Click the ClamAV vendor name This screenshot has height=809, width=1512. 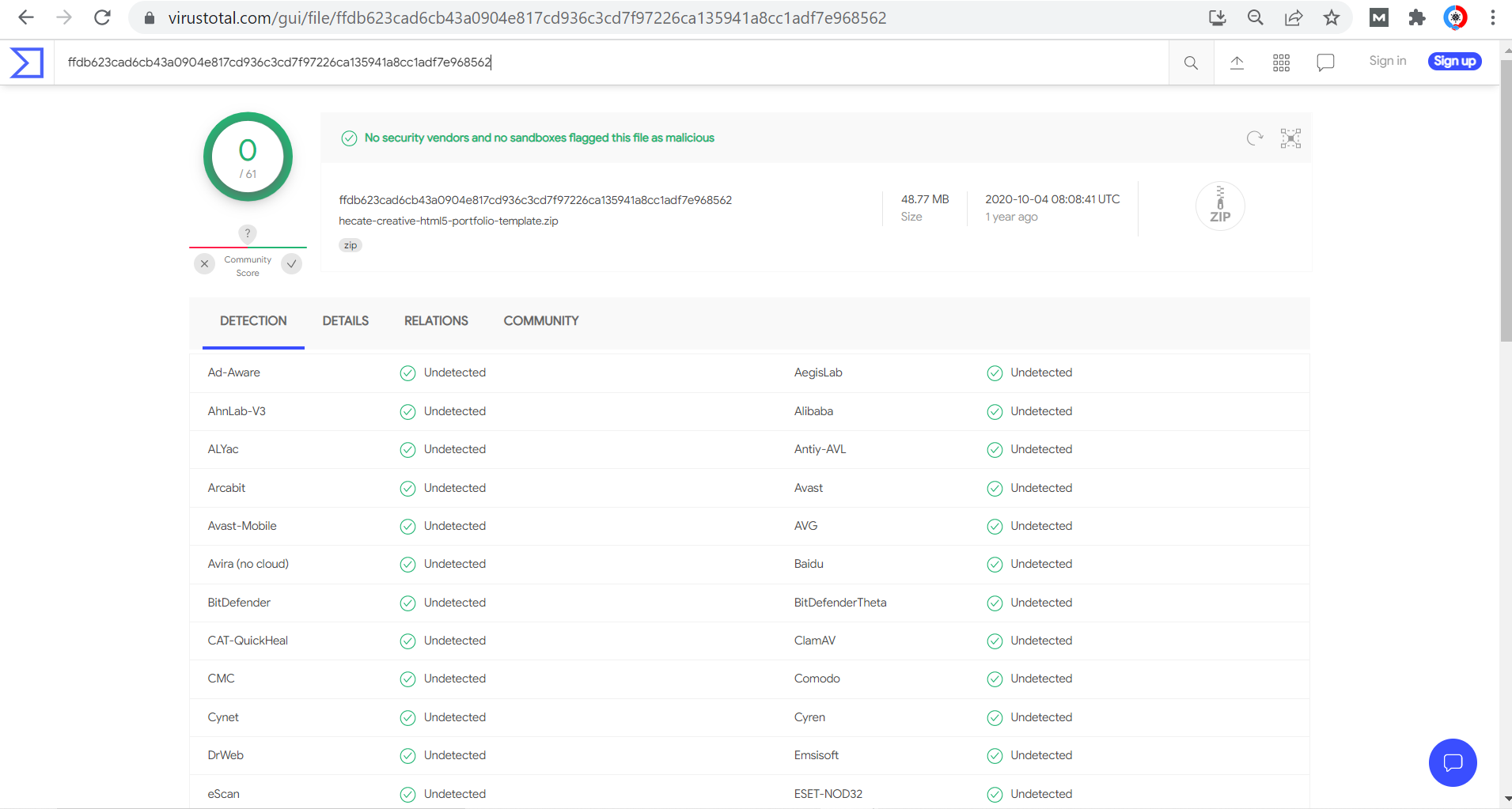pos(815,641)
